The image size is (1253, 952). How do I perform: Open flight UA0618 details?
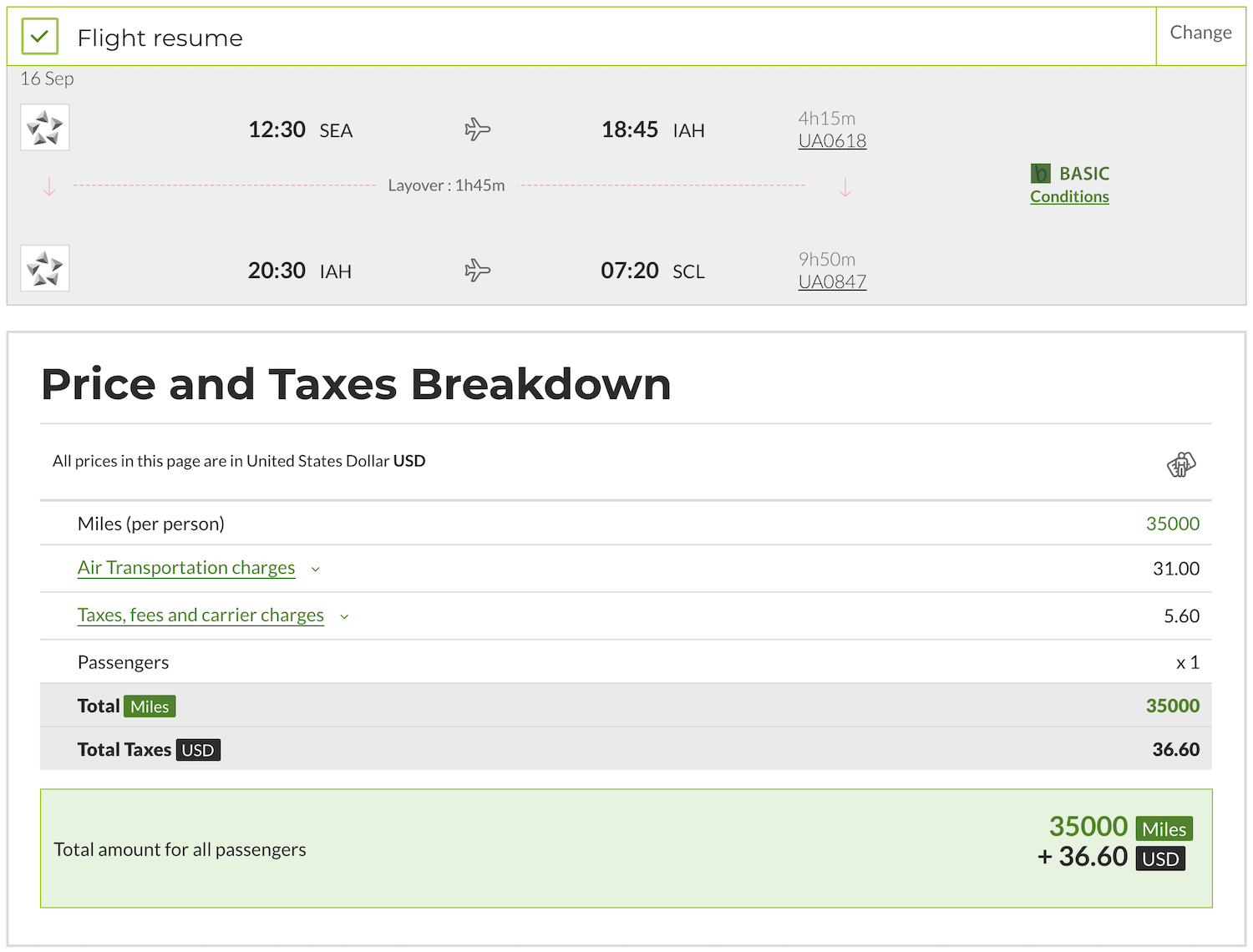coord(832,140)
